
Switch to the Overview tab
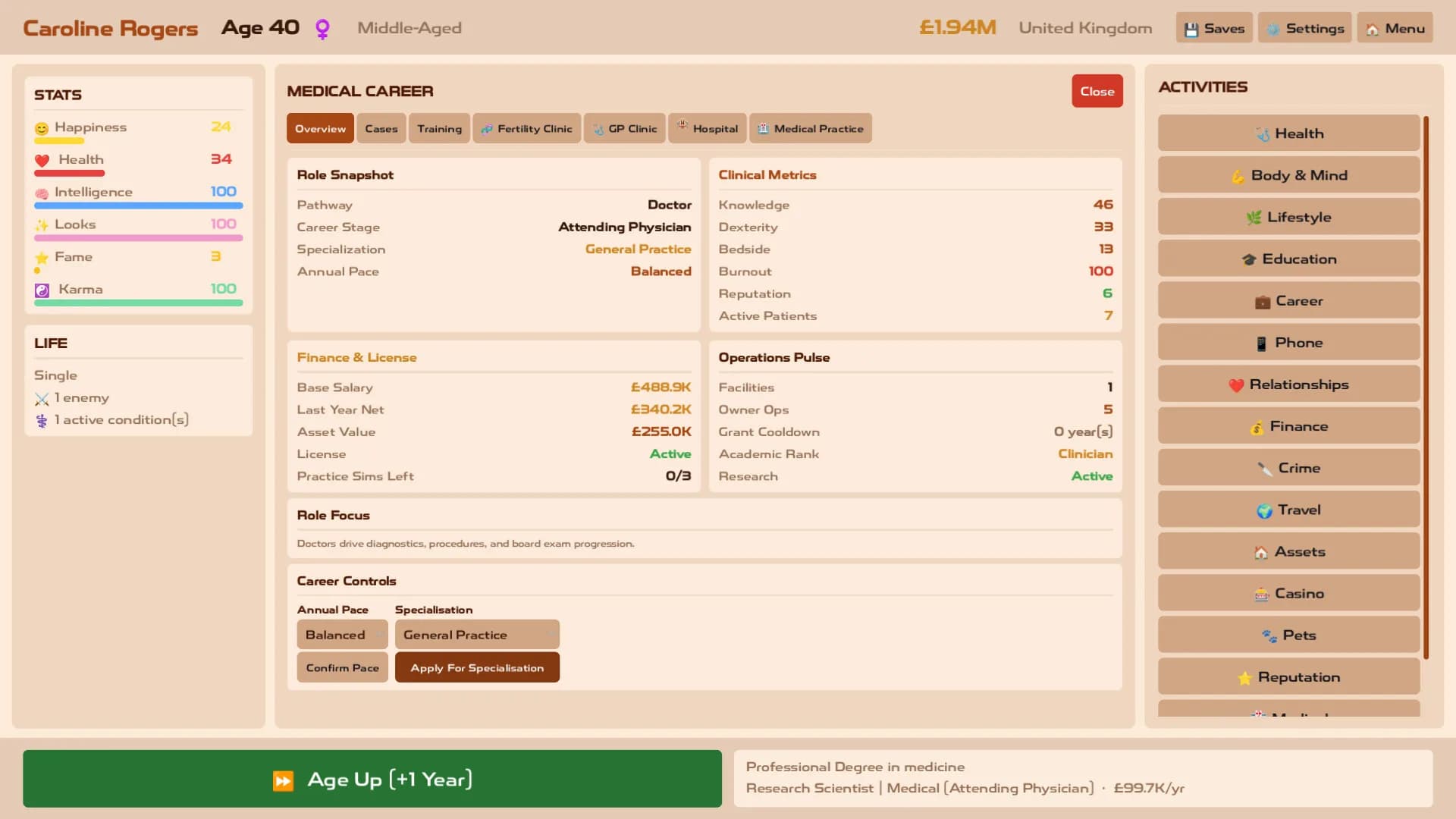tap(320, 128)
